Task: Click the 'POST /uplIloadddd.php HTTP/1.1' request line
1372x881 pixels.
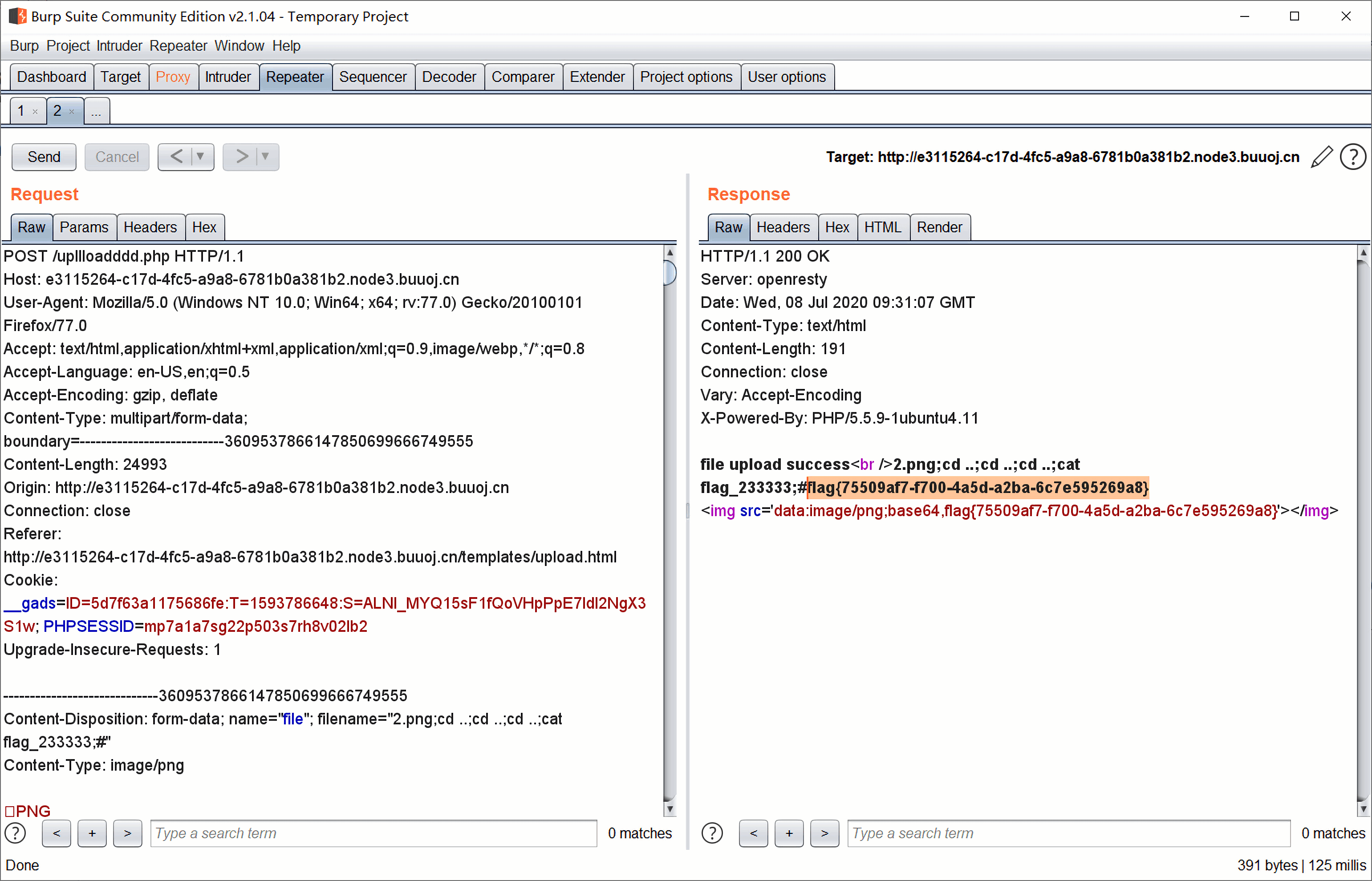Action: click(124, 256)
